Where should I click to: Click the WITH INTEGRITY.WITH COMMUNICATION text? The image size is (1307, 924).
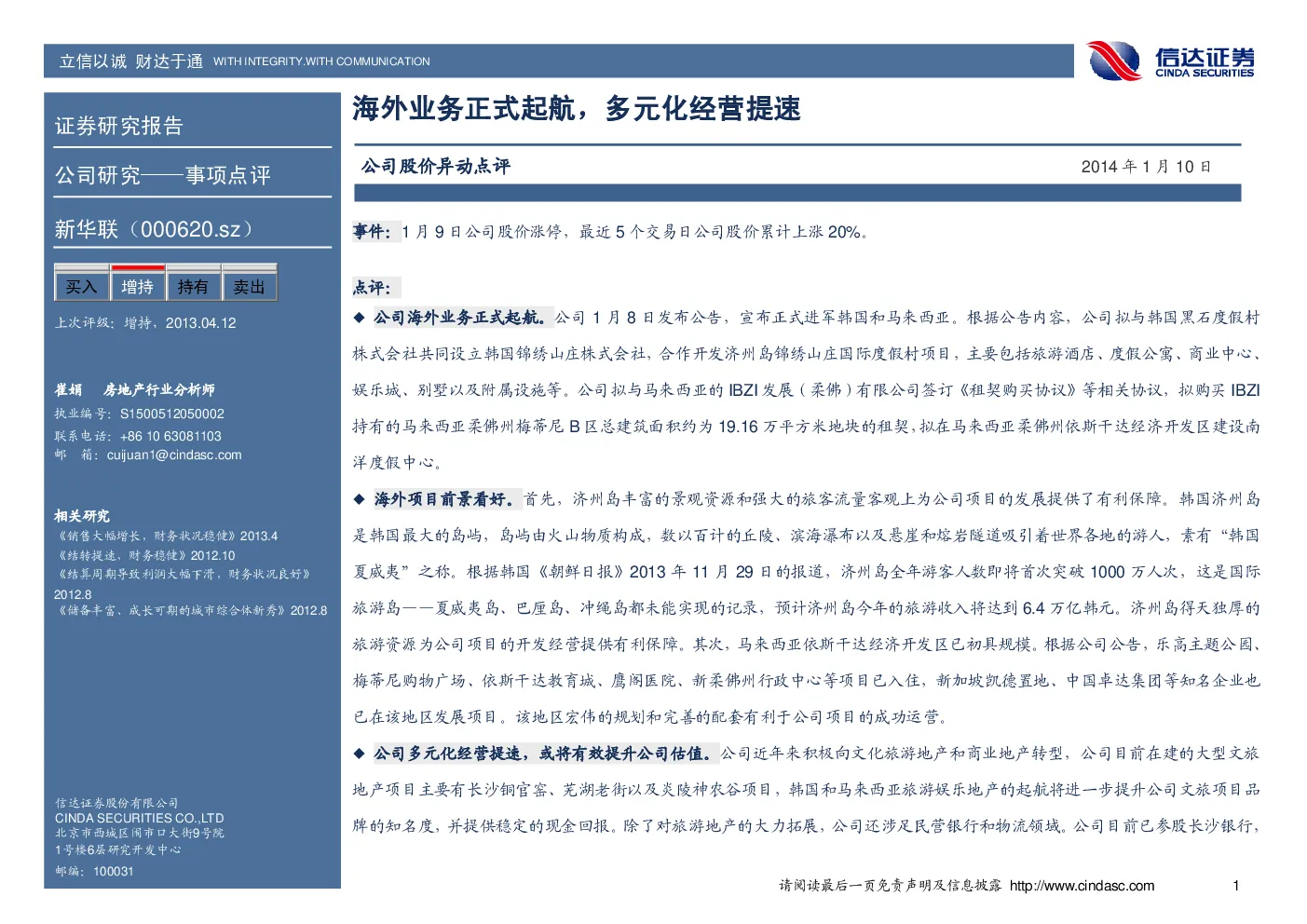pos(321,61)
